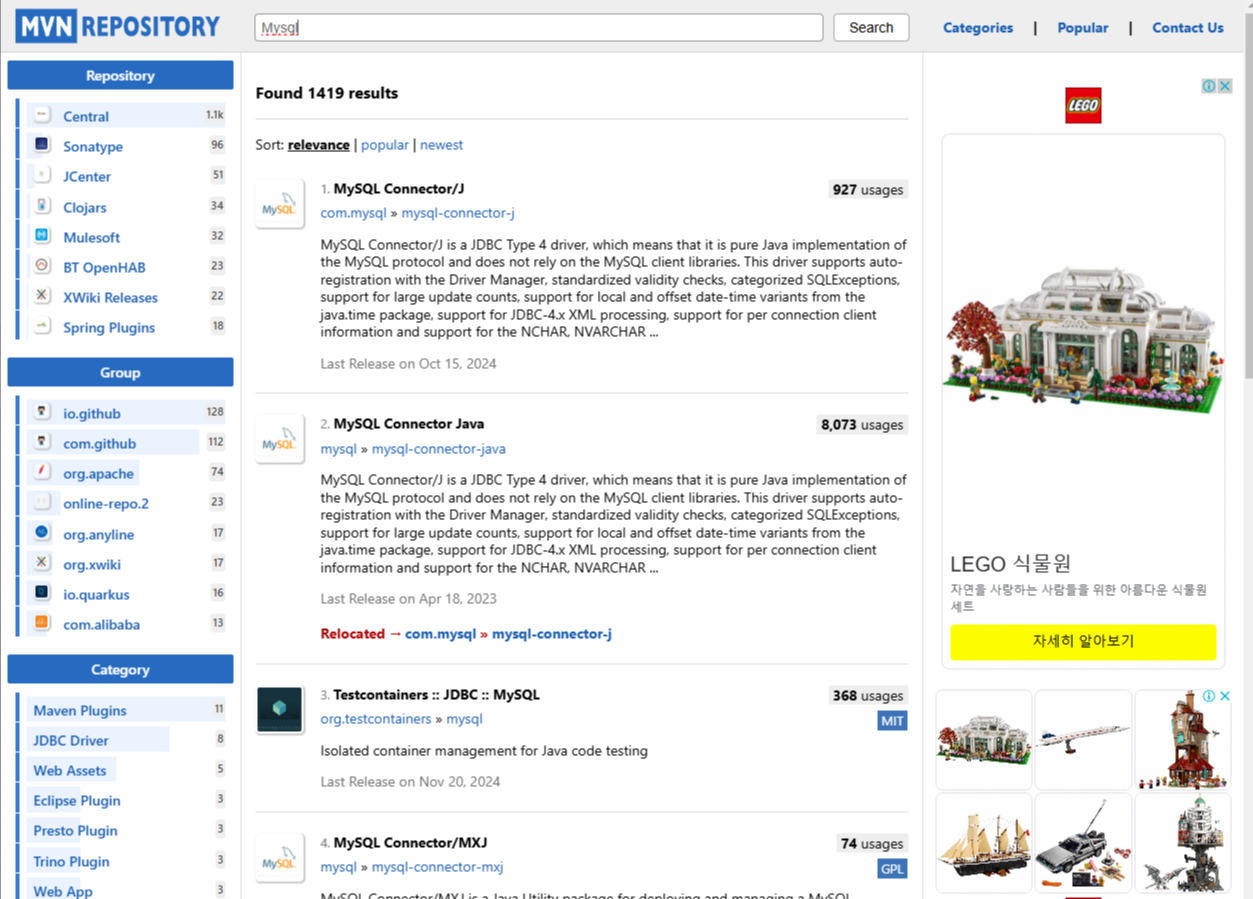Click the com.alibaba group icon
This screenshot has width=1253, height=899.
(42, 623)
